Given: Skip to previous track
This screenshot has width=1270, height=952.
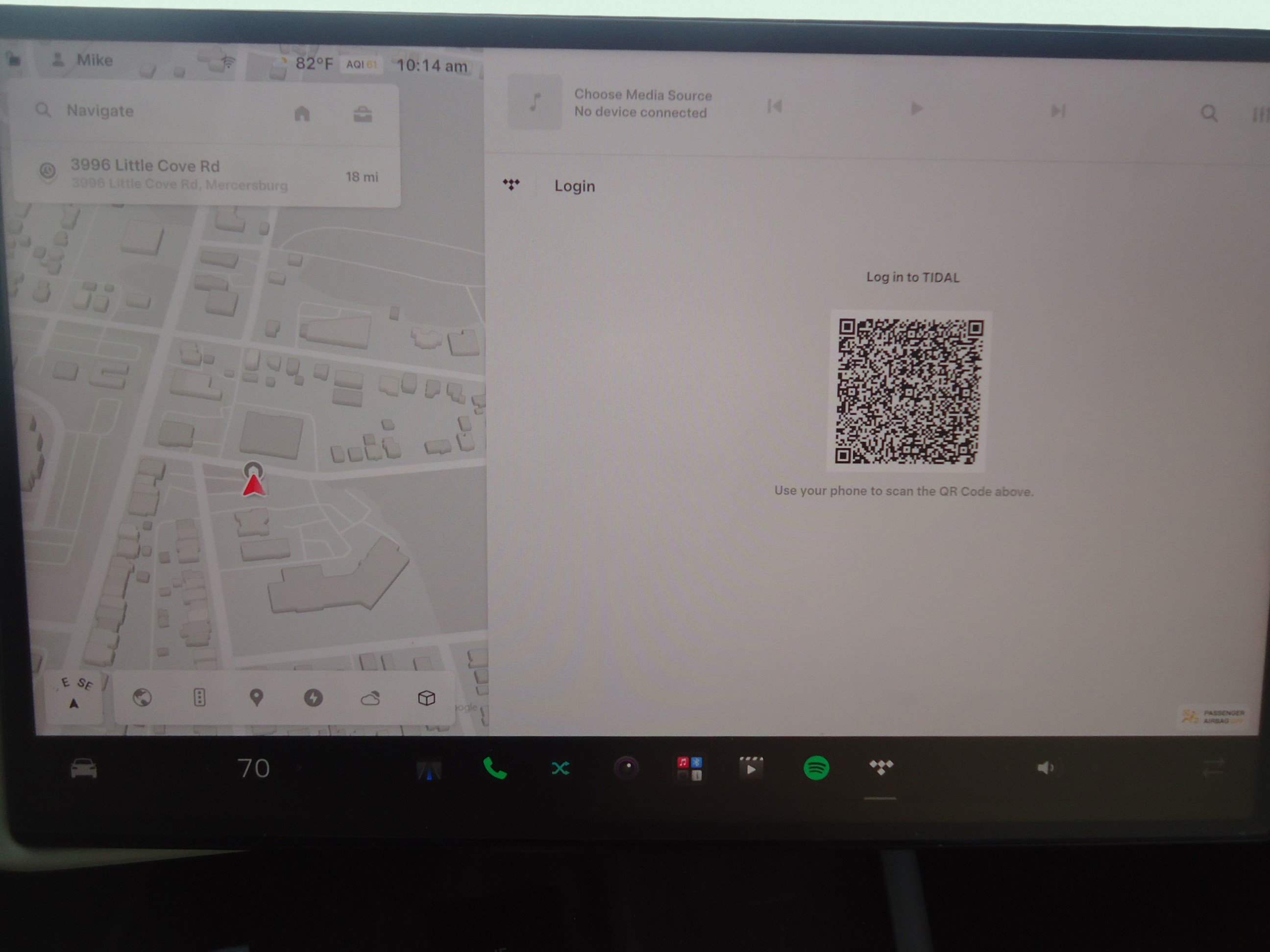Looking at the screenshot, I should (775, 106).
